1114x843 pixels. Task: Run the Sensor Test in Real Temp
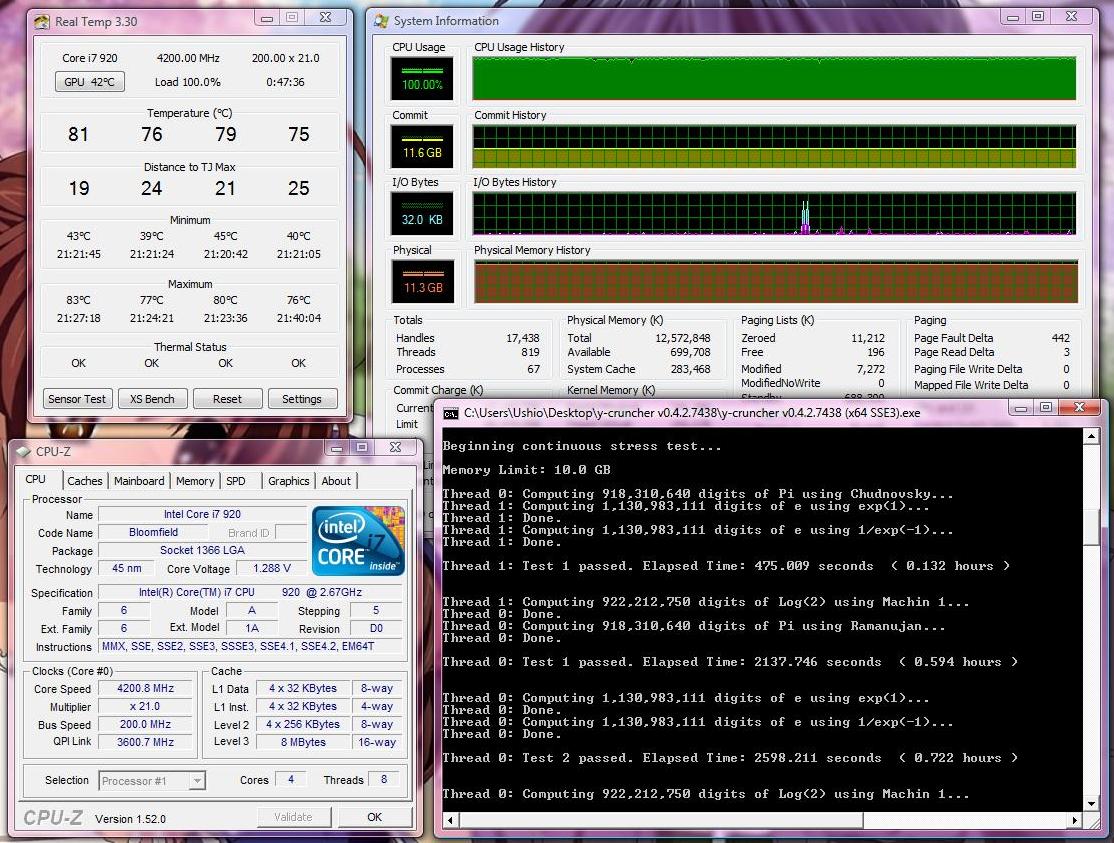(x=77, y=399)
